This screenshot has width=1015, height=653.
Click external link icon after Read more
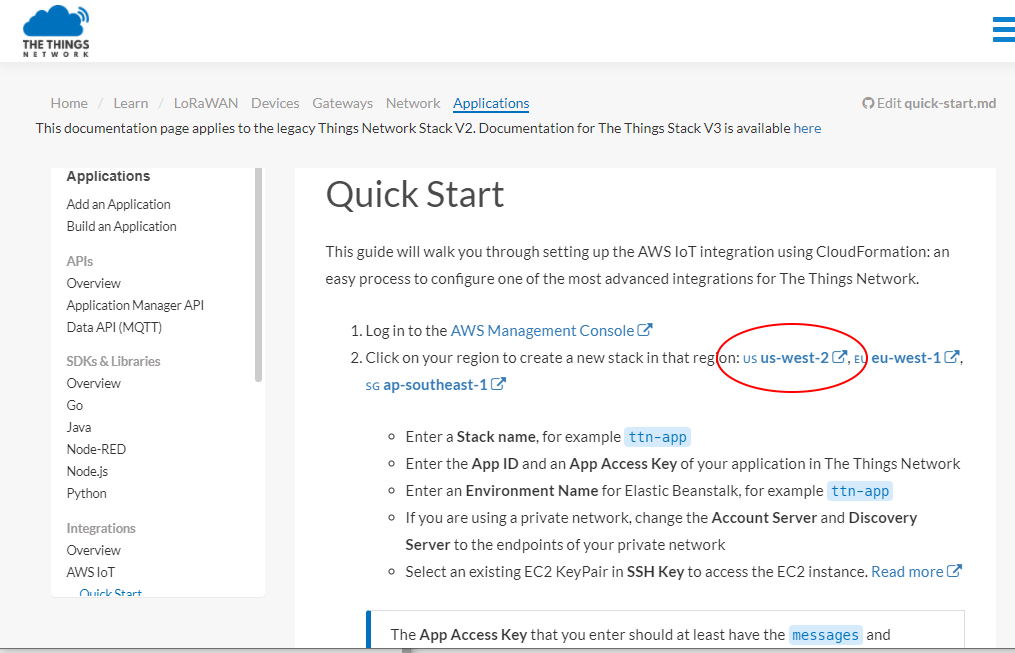tap(954, 571)
